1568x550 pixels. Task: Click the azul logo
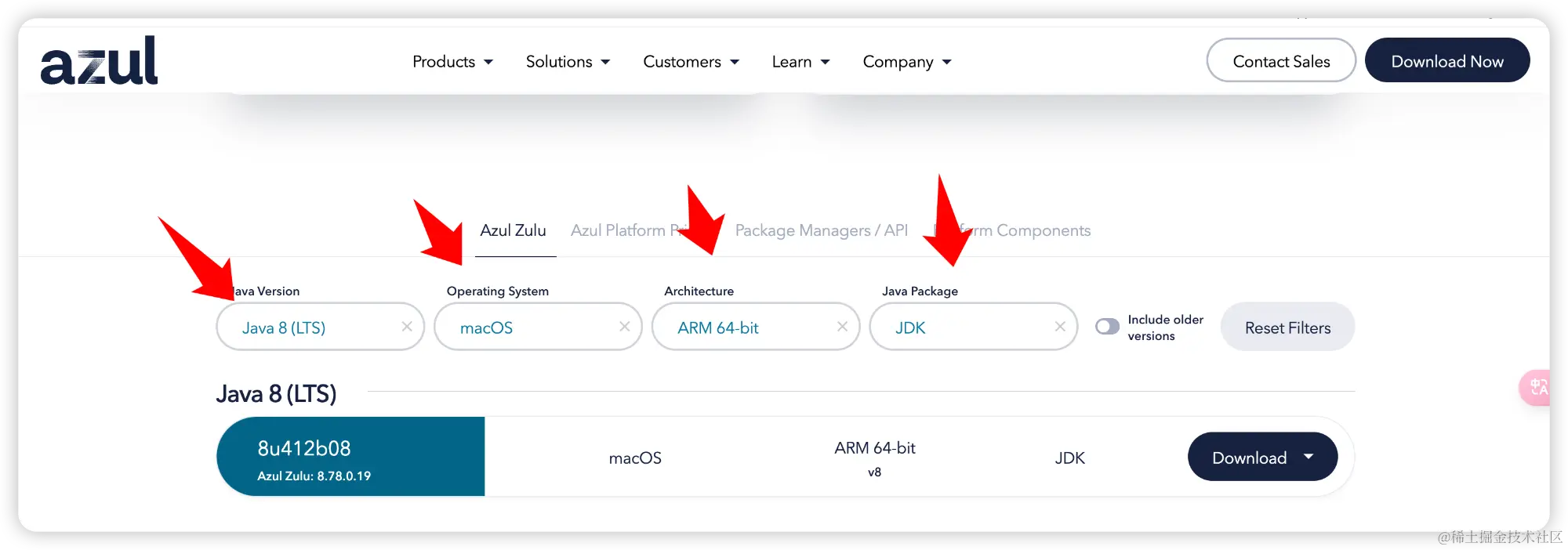[99, 60]
